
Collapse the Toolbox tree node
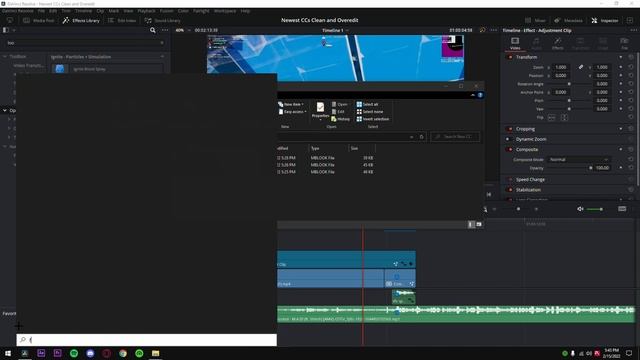(5, 56)
